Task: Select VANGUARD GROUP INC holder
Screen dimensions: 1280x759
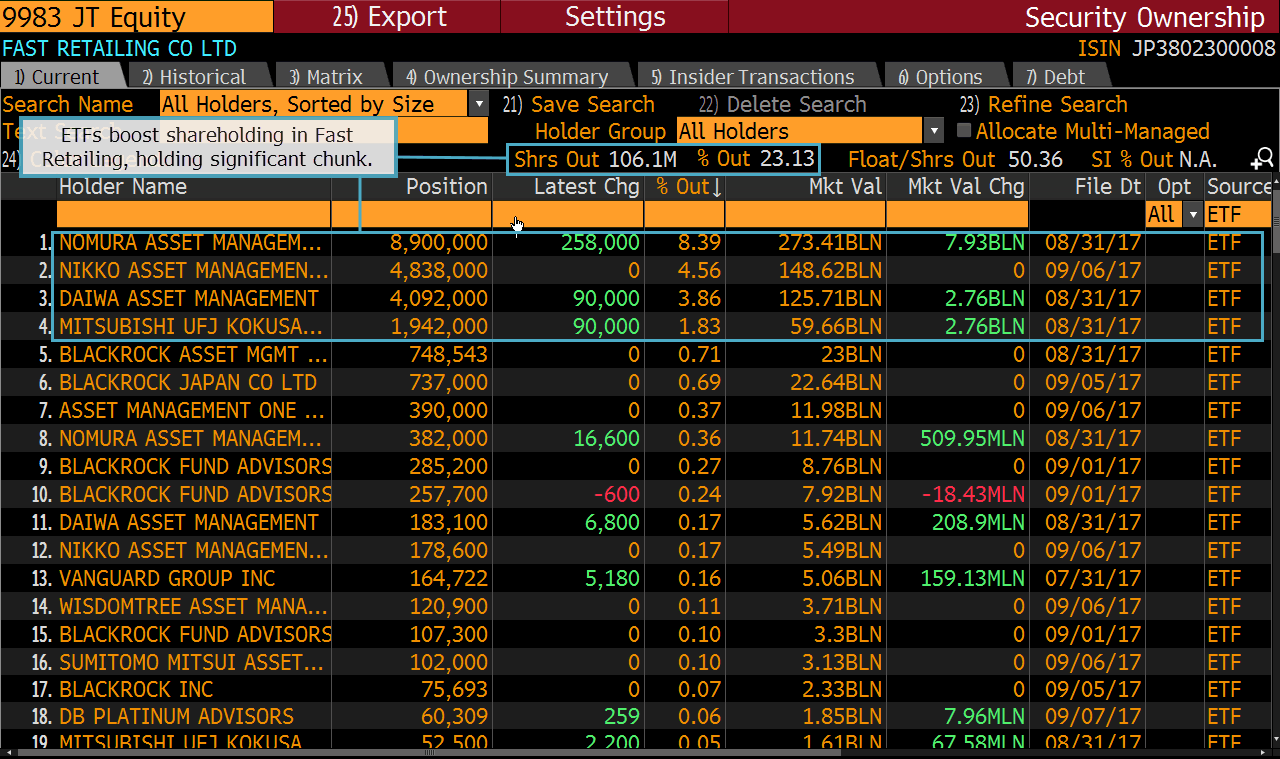Action: point(167,578)
